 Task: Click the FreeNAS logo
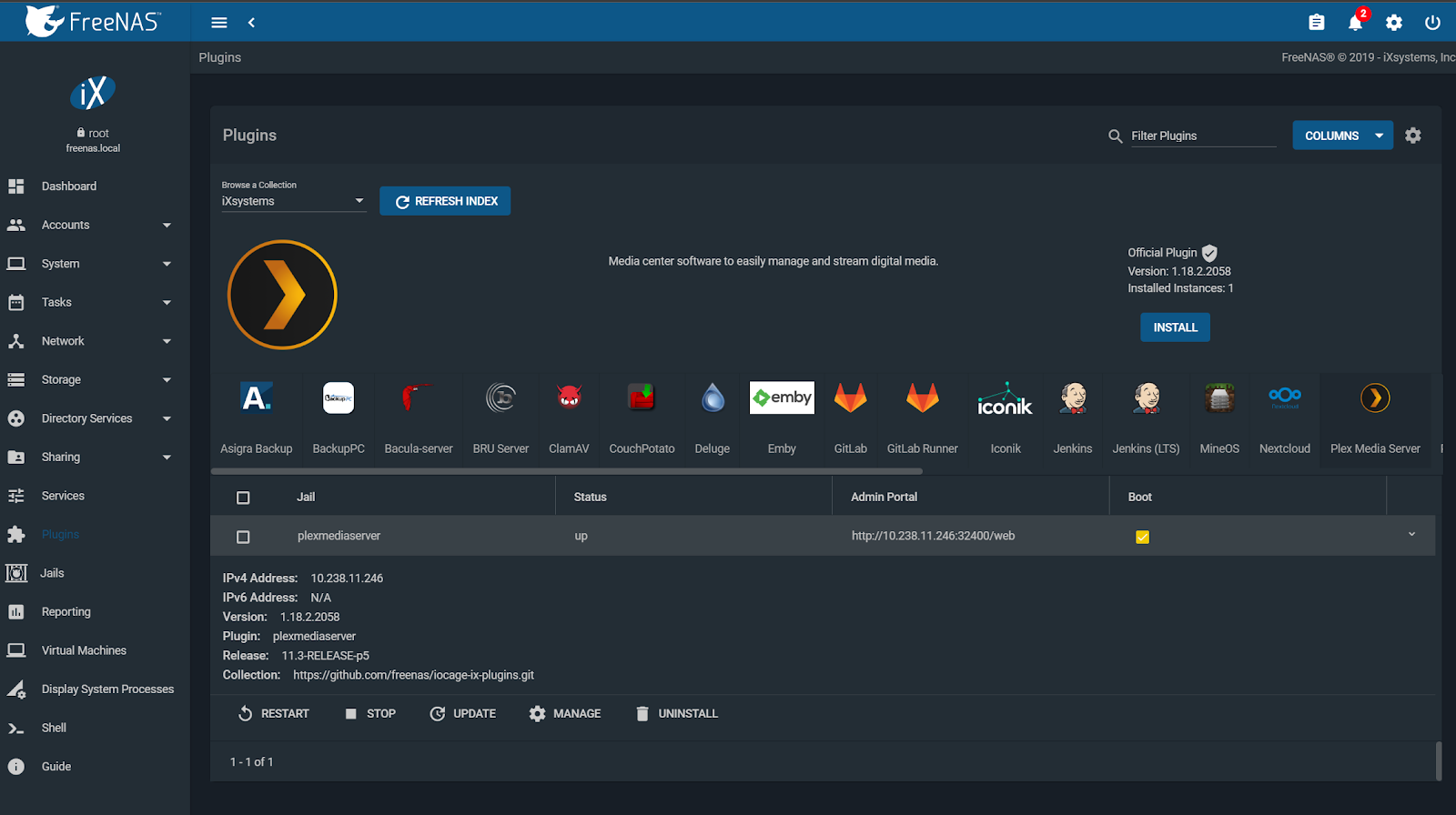tap(93, 20)
